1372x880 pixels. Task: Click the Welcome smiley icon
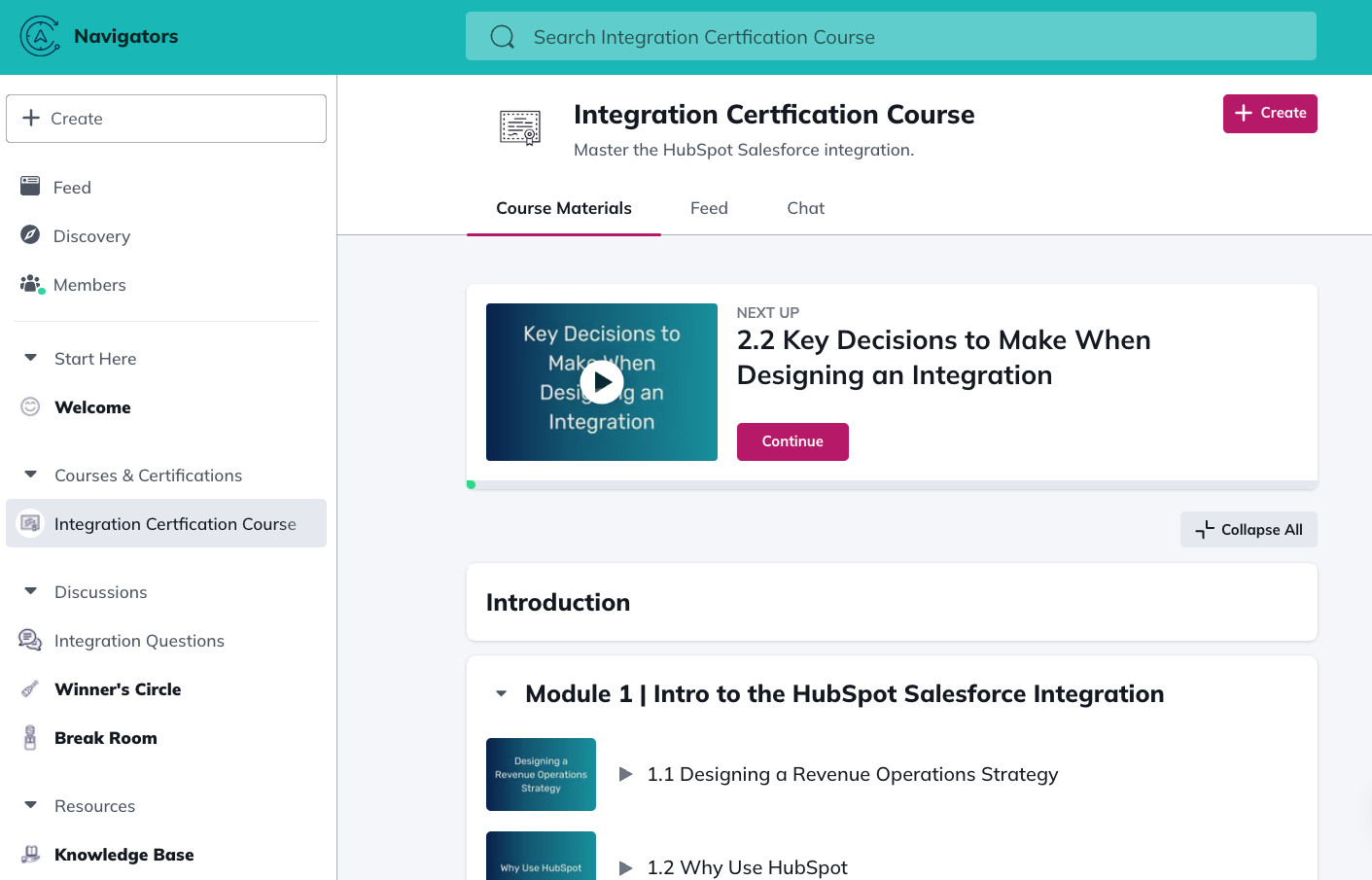(x=30, y=406)
